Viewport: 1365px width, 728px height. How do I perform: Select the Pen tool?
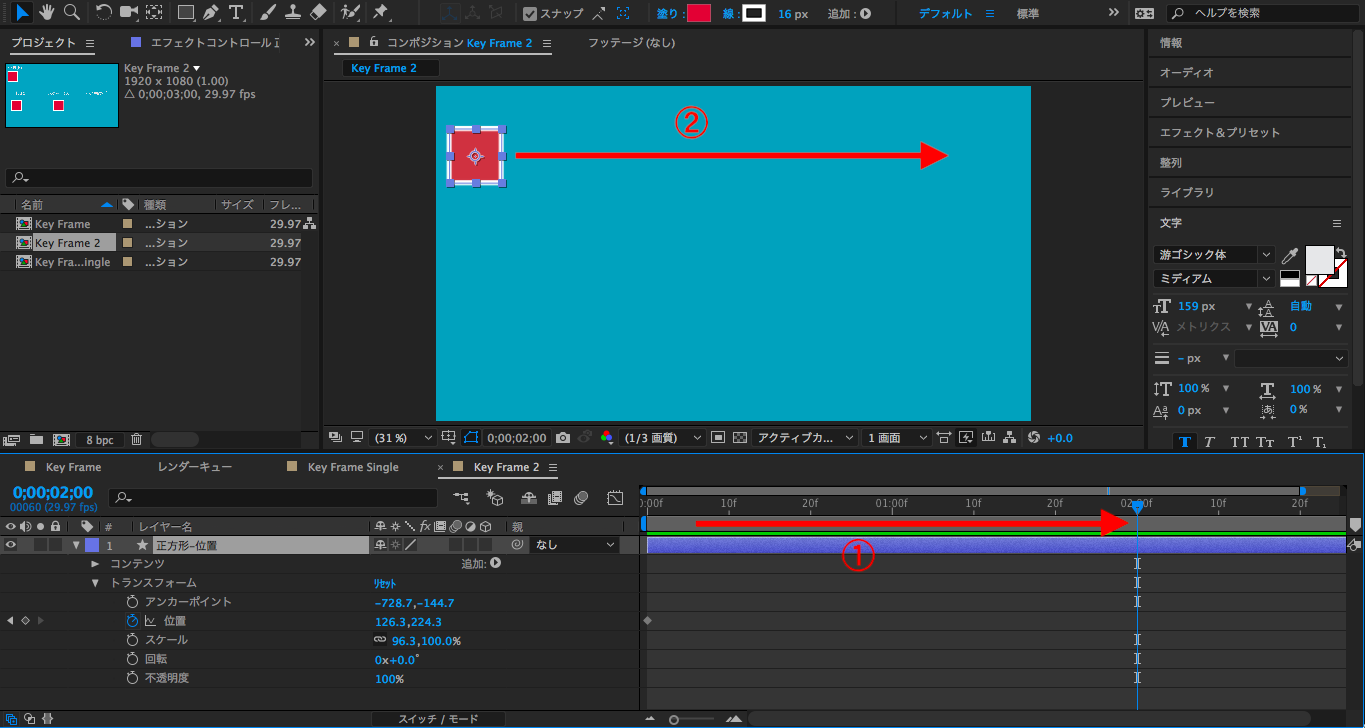click(210, 13)
